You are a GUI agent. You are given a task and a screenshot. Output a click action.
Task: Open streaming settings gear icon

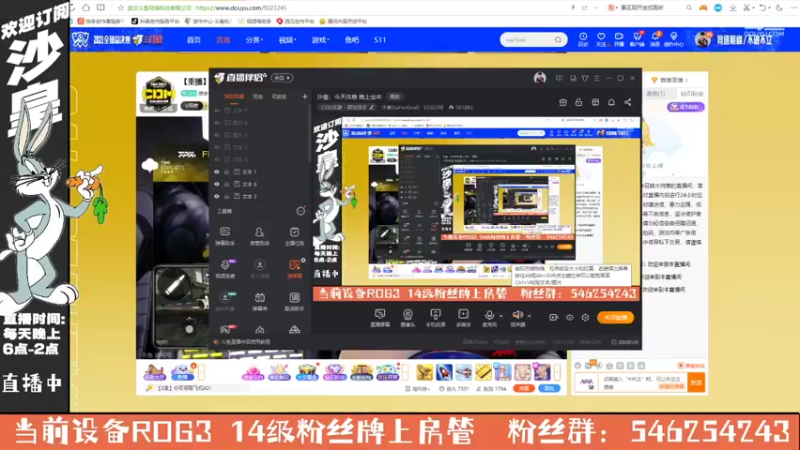pyautogui.click(x=585, y=317)
